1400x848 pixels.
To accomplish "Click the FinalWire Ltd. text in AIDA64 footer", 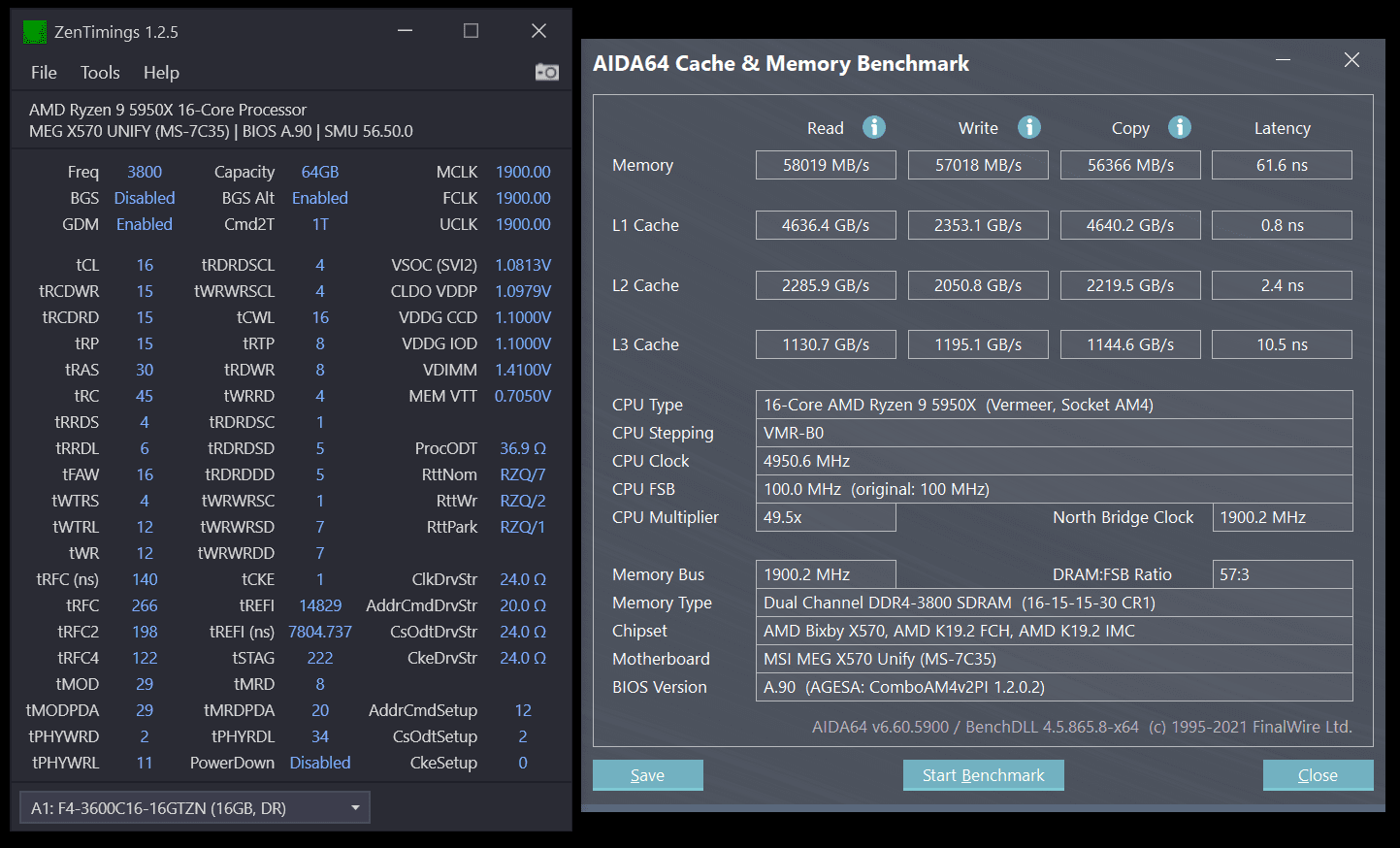I will tap(1302, 727).
